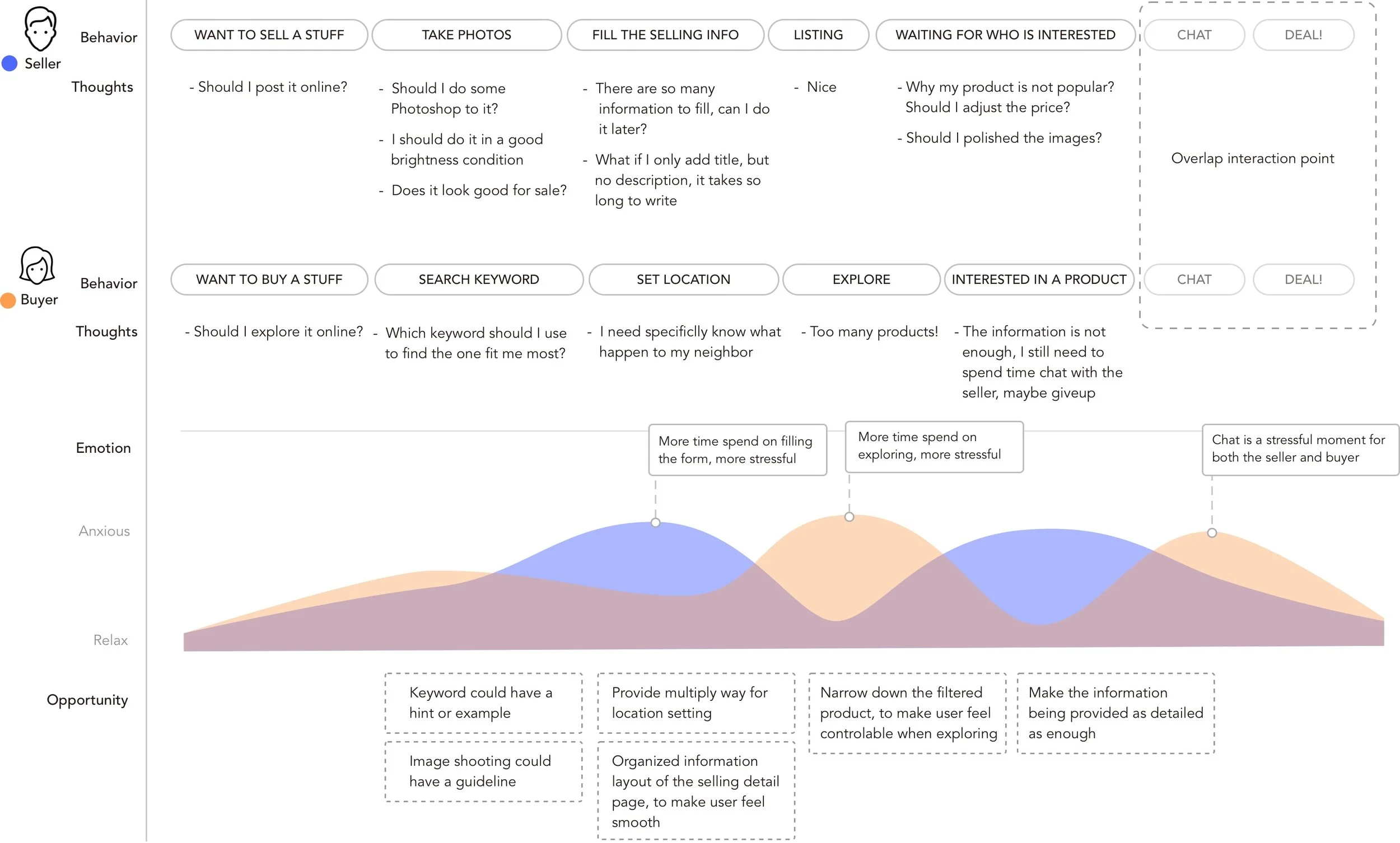Select the SEARCH KEYWORD step
The height and width of the screenshot is (843, 1400).
point(479,280)
